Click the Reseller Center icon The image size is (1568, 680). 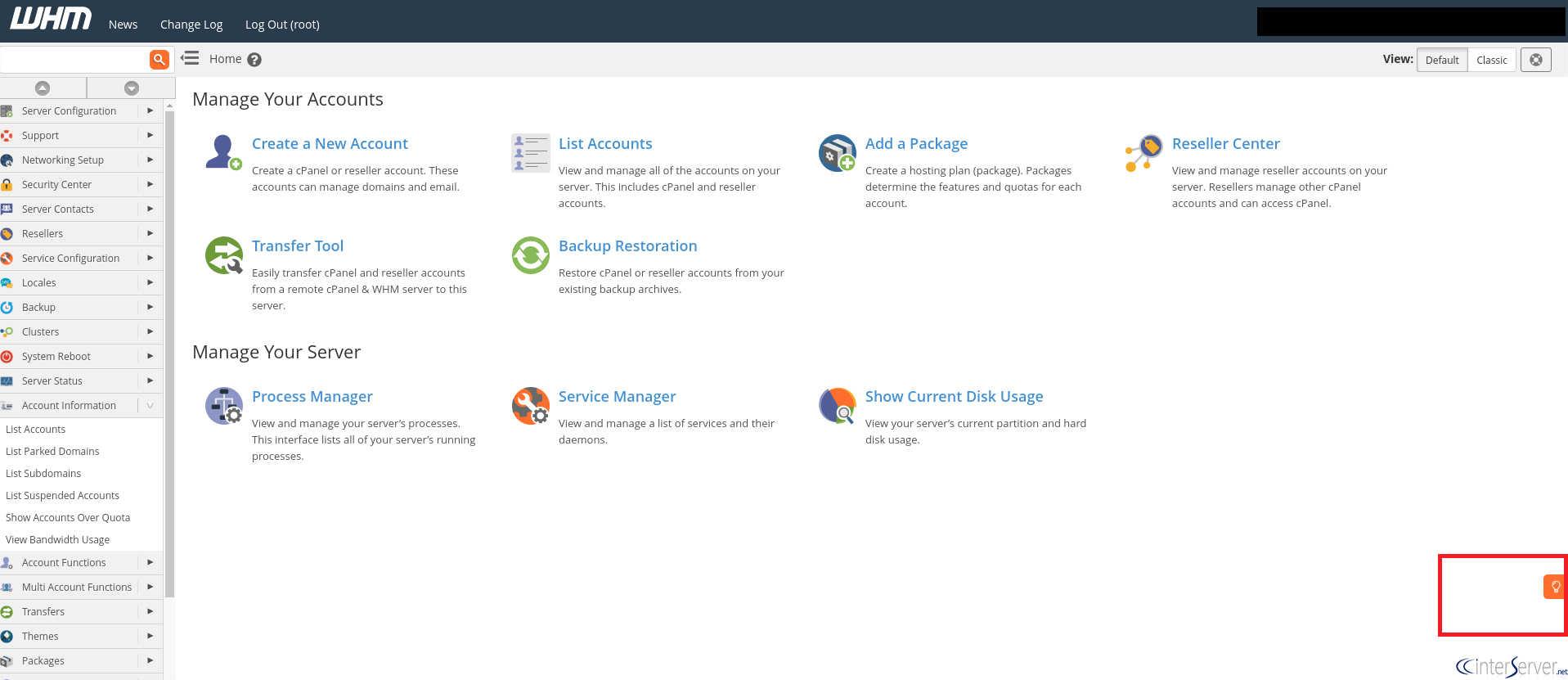(x=1143, y=153)
